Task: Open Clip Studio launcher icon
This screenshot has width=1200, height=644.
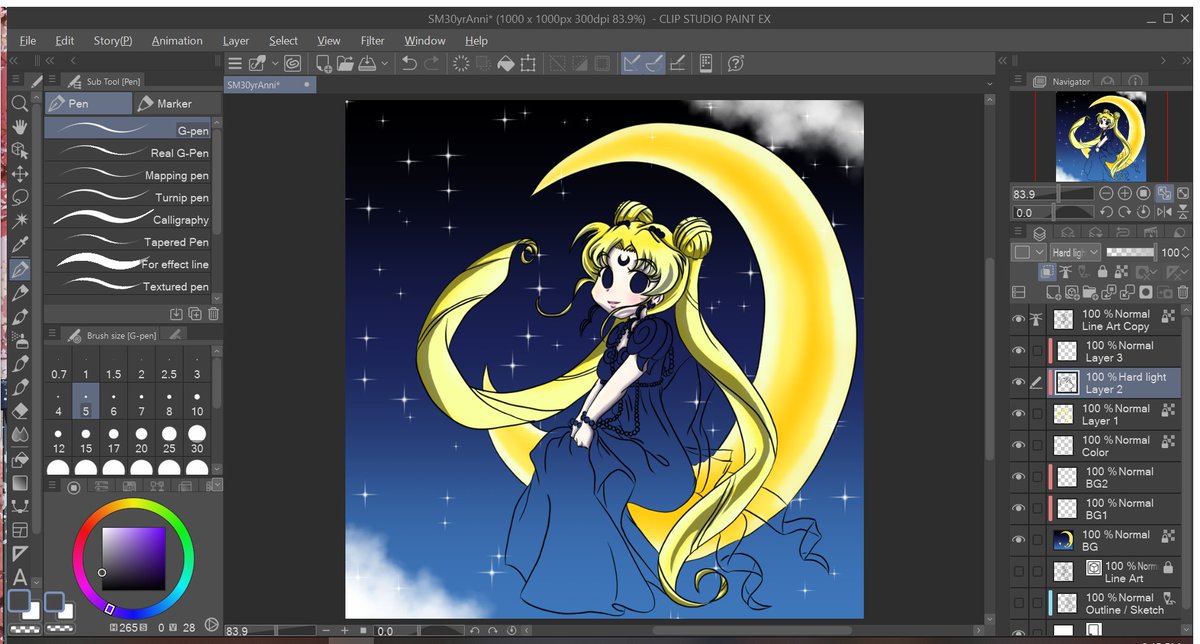Action: point(293,64)
